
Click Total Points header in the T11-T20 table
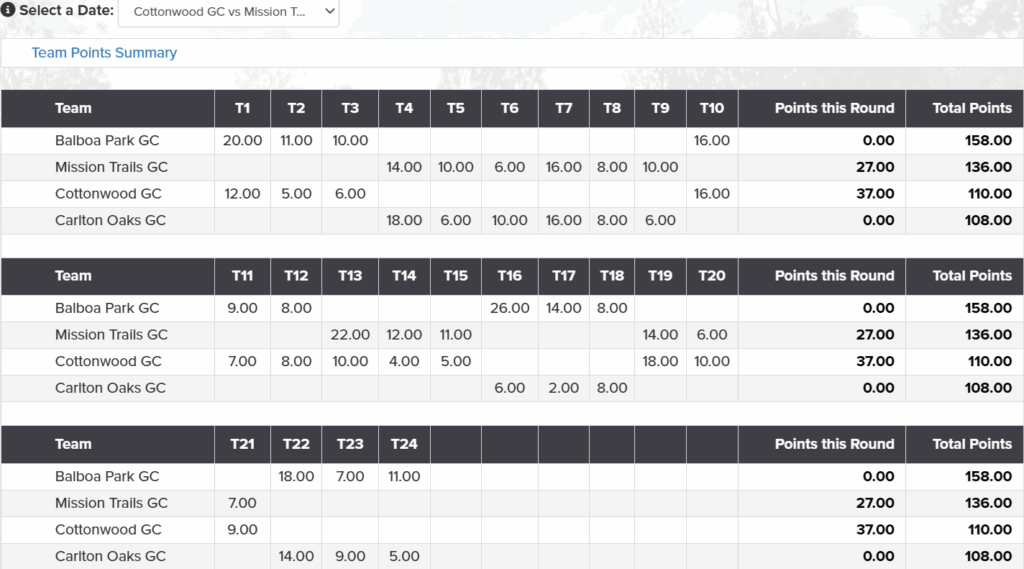(x=971, y=276)
